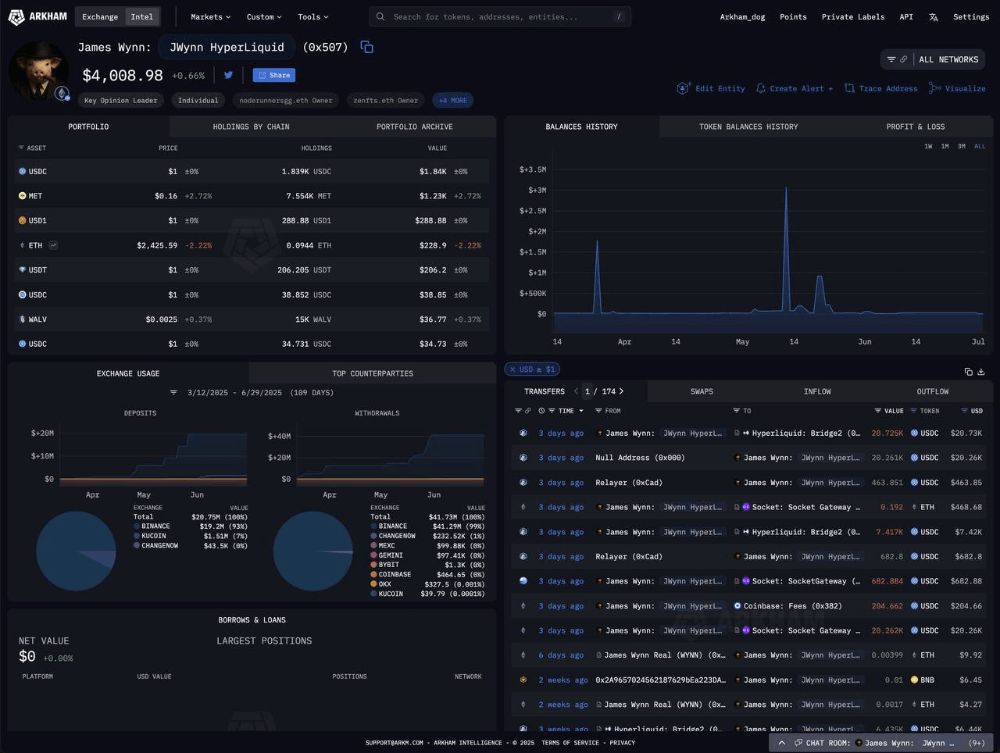Open the Tools dropdown menu

click(312, 17)
